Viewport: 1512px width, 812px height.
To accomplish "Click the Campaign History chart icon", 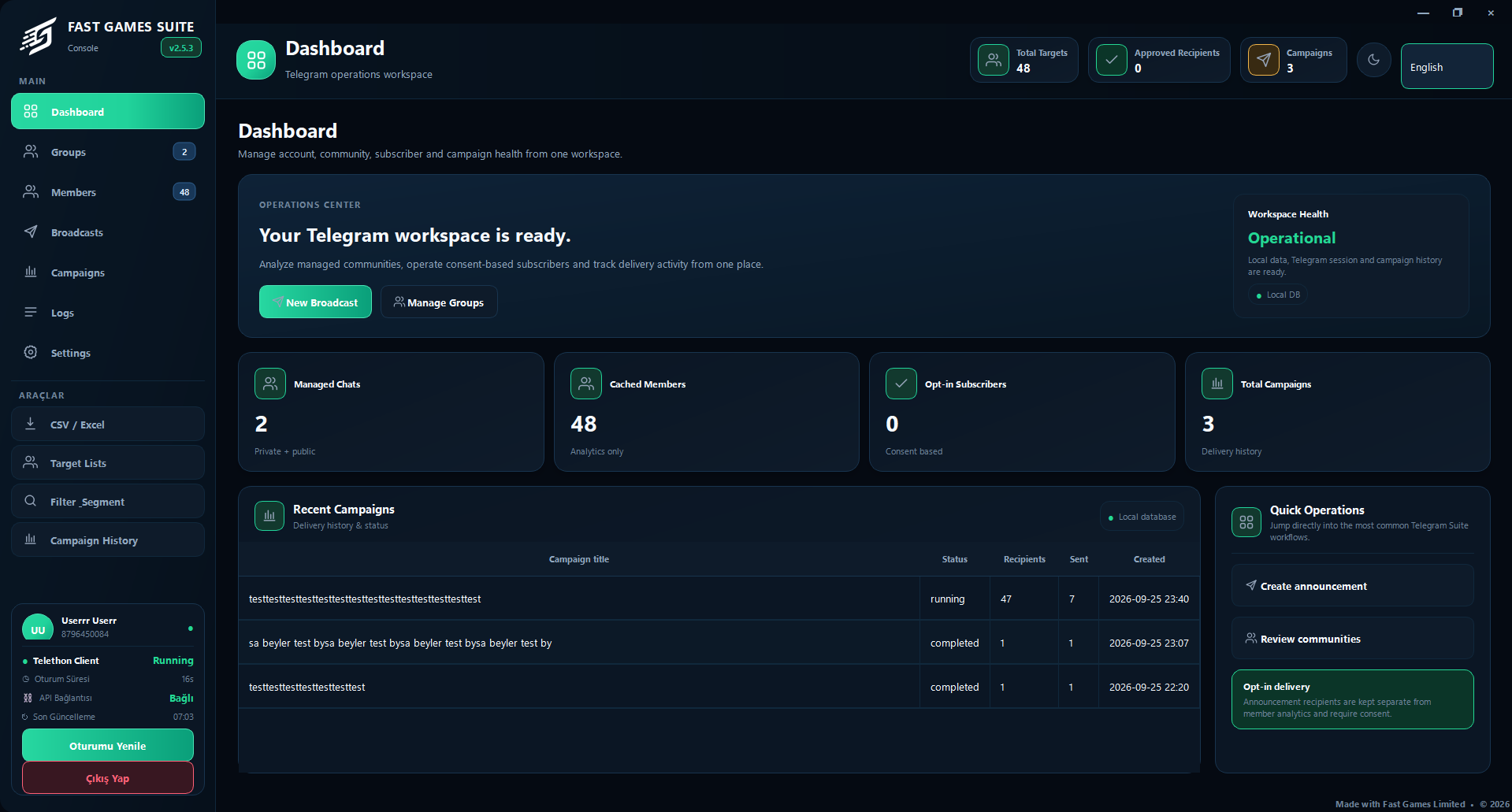I will point(31,539).
